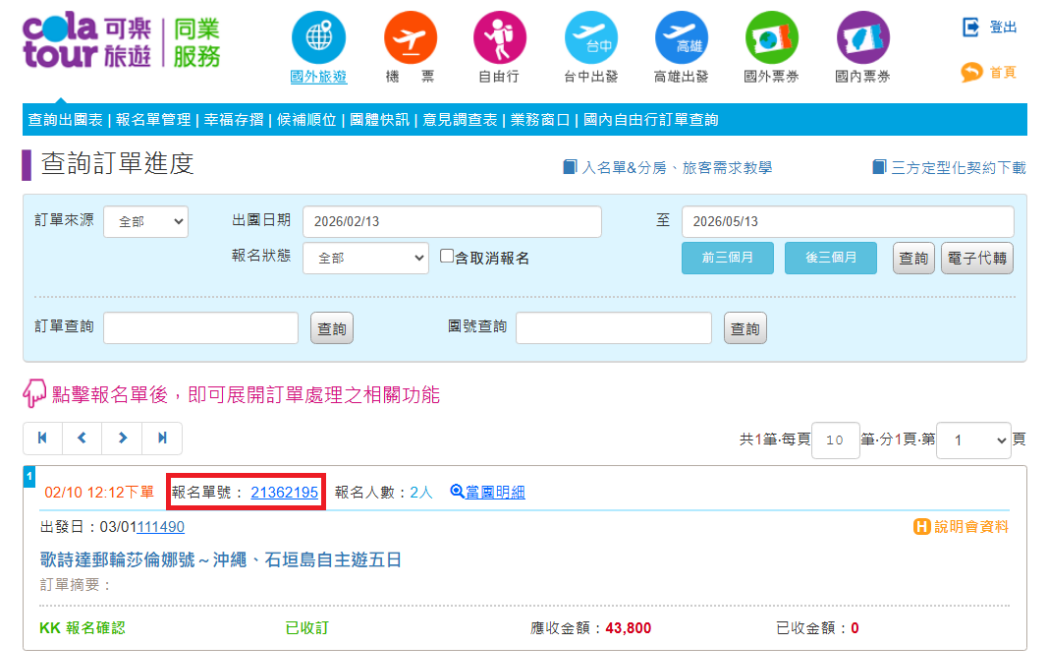Go to the next results page arrow
The width and height of the screenshot is (1044, 652).
[122, 438]
